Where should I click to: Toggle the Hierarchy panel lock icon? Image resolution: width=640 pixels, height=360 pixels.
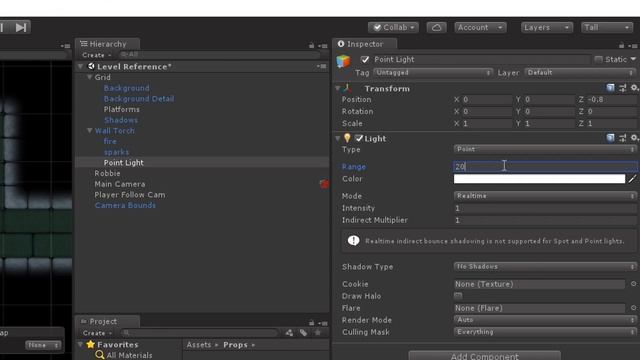[311, 45]
